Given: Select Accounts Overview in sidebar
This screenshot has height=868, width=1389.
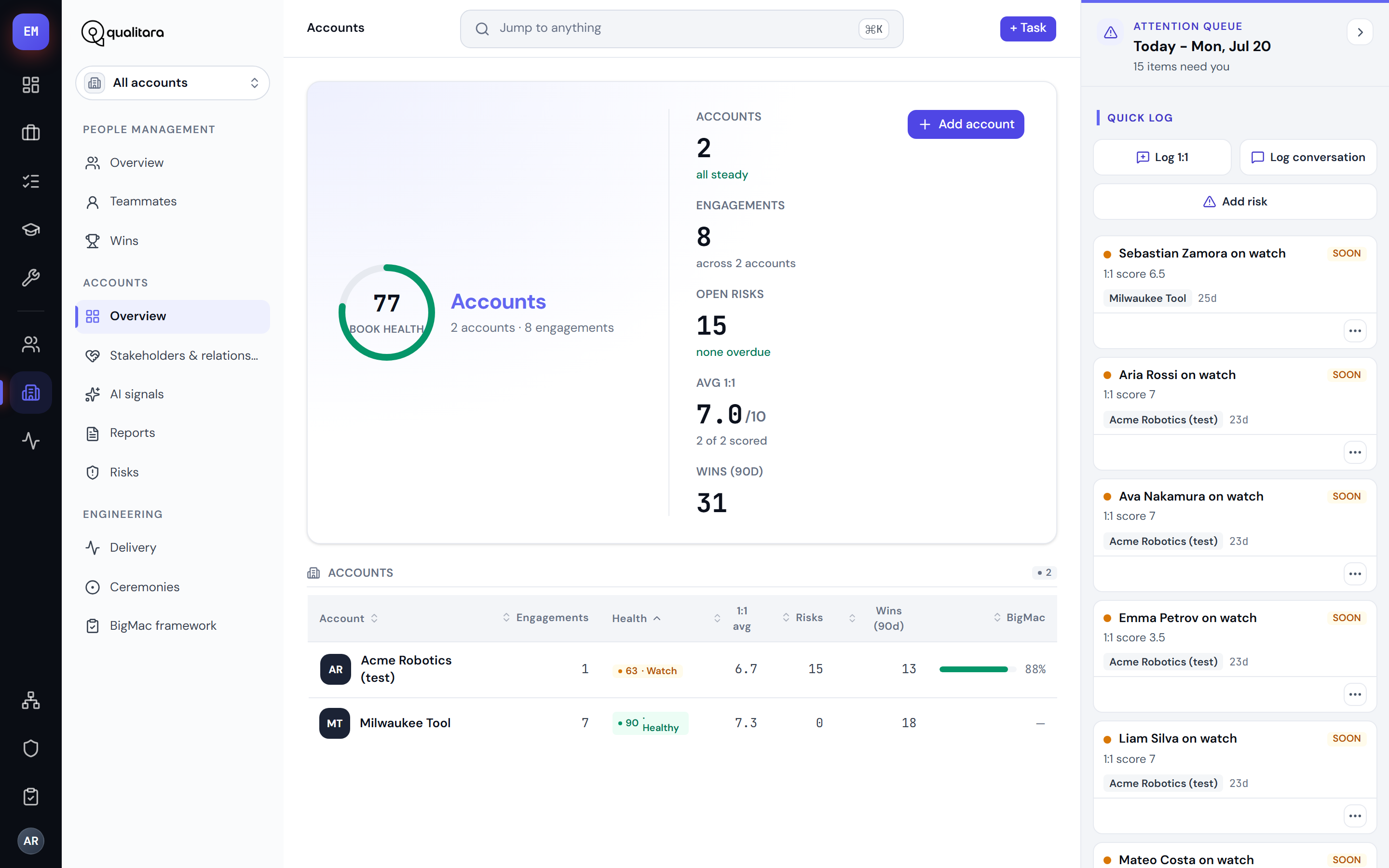Looking at the screenshot, I should tap(173, 316).
